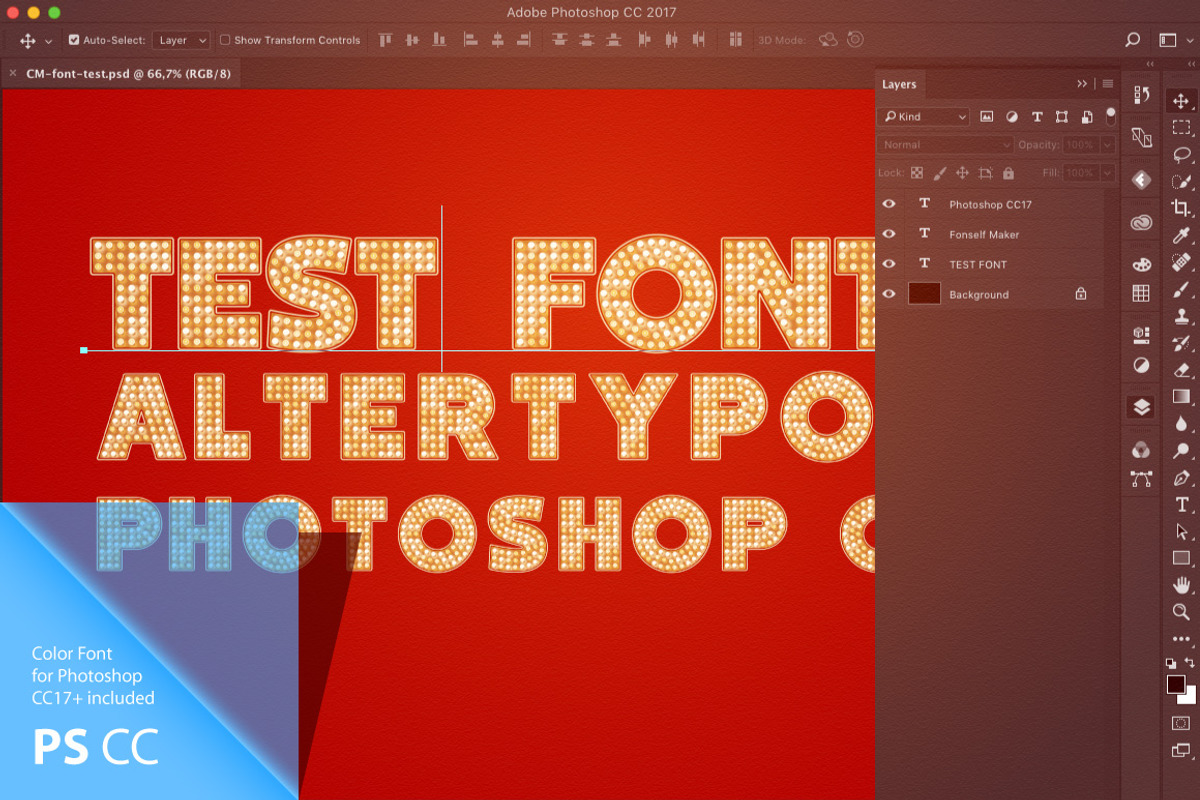Select the Crop tool
This screenshot has height=800, width=1200.
click(x=1181, y=208)
